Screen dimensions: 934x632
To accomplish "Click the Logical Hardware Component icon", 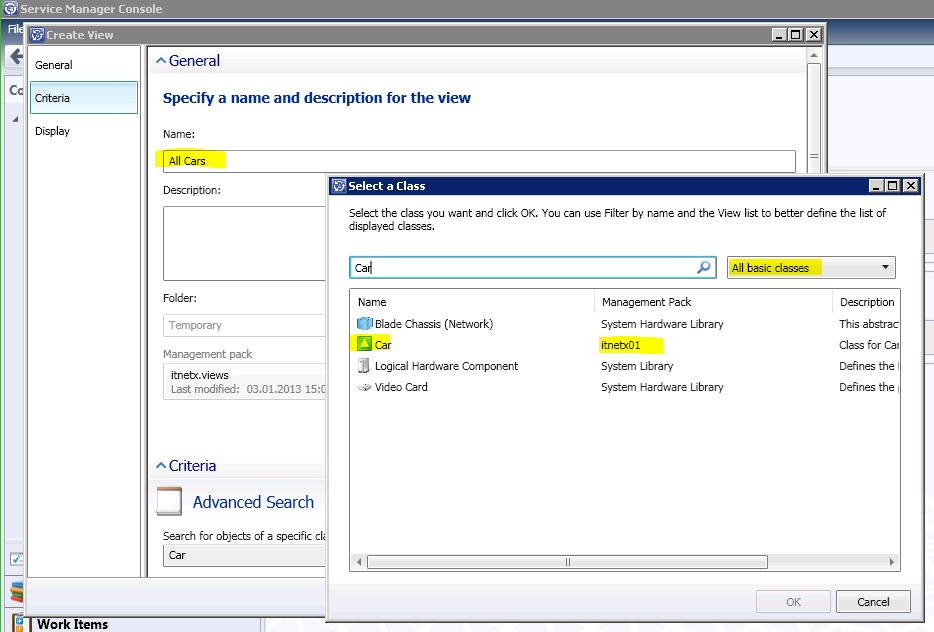I will click(365, 366).
